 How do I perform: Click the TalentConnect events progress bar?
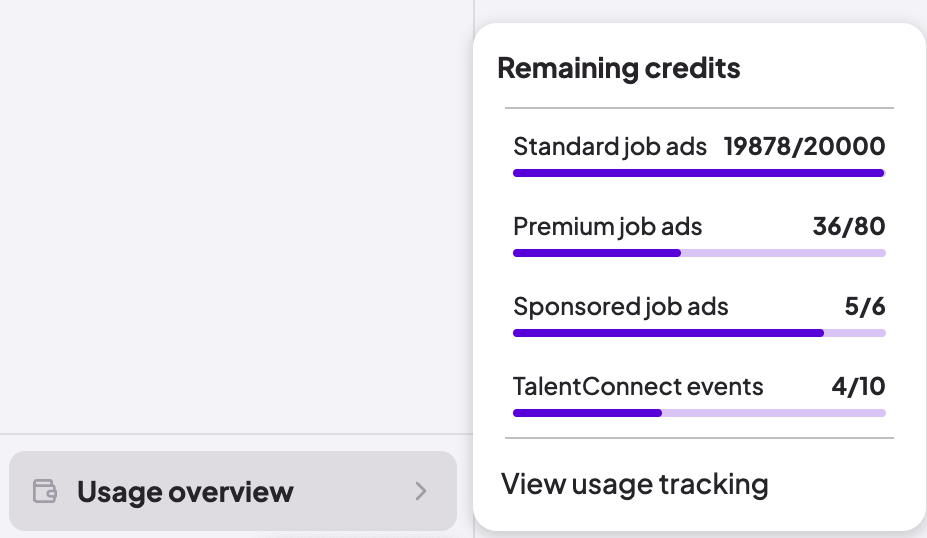(698, 413)
